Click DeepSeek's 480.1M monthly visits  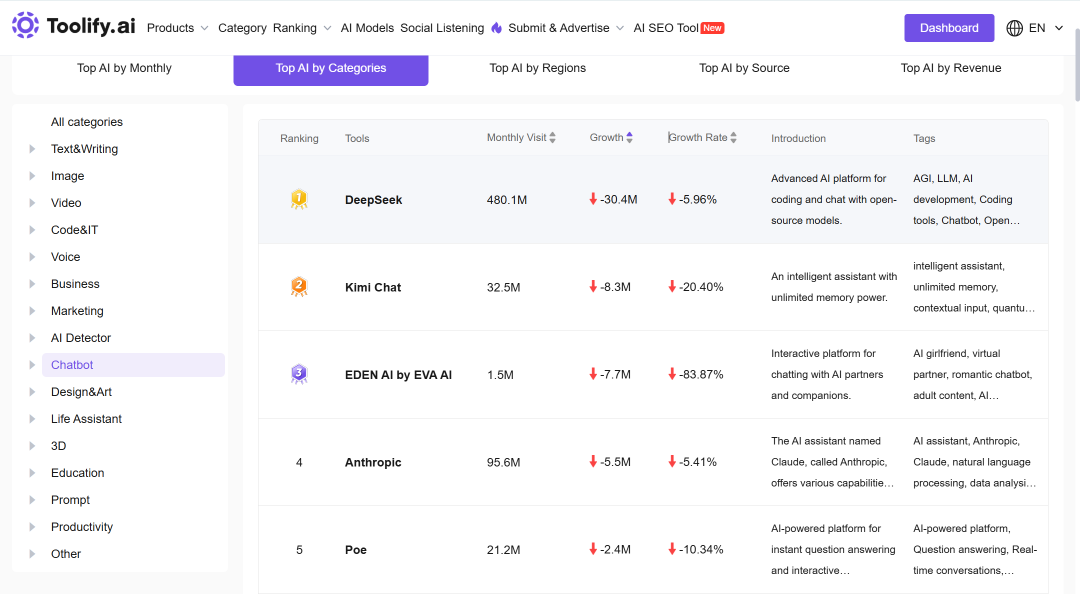coord(507,200)
